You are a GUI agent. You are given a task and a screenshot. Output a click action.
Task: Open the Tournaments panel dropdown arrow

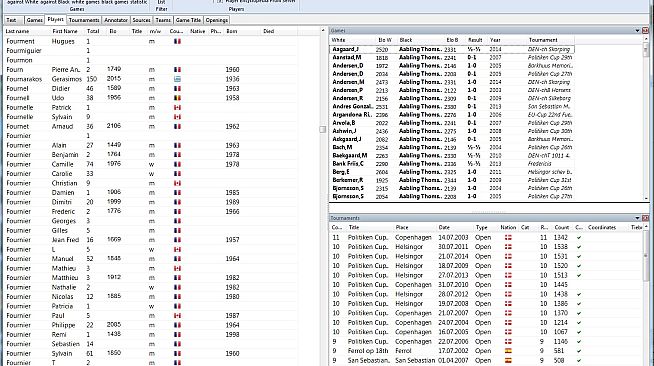(637, 218)
